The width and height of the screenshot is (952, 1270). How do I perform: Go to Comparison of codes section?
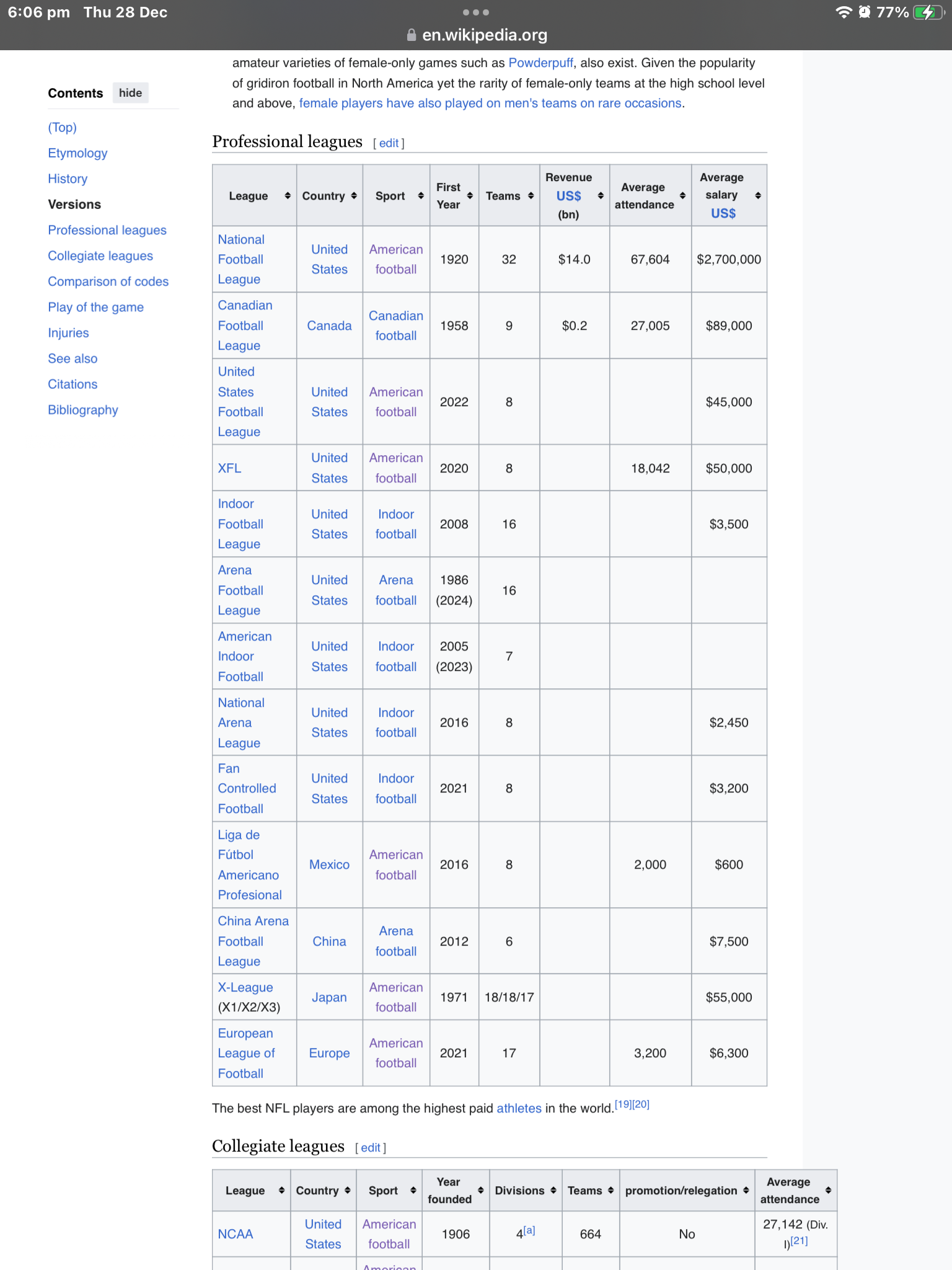click(x=108, y=282)
